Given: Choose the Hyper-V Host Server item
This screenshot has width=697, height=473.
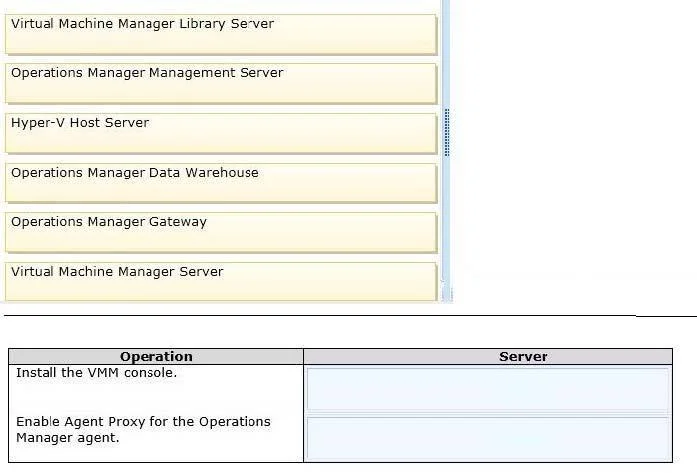Looking at the screenshot, I should point(221,133).
